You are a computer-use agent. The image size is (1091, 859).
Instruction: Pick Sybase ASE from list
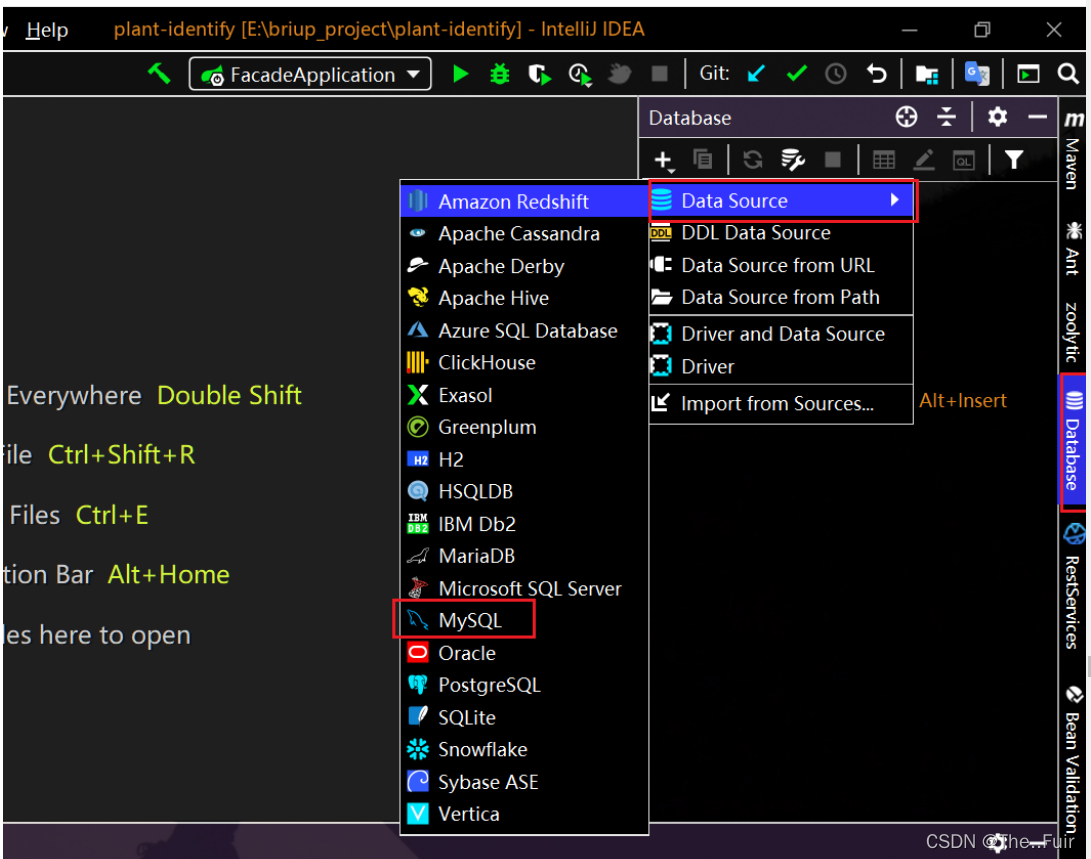[x=525, y=782]
